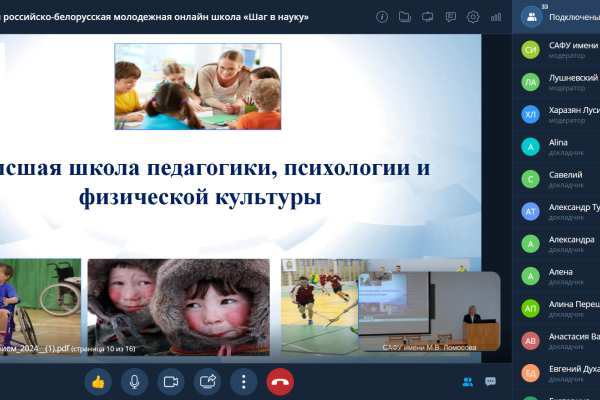The height and width of the screenshot is (400, 600).
Task: Toggle the camera on or off
Action: pos(171,381)
